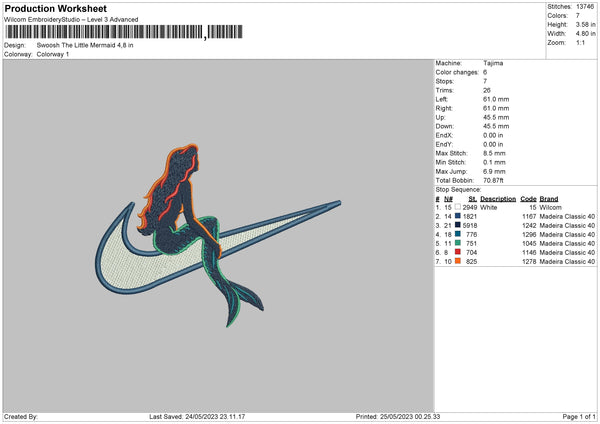This screenshot has height=424, width=600.
Task: Click the 'Colorway 1' value
Action: [53, 54]
